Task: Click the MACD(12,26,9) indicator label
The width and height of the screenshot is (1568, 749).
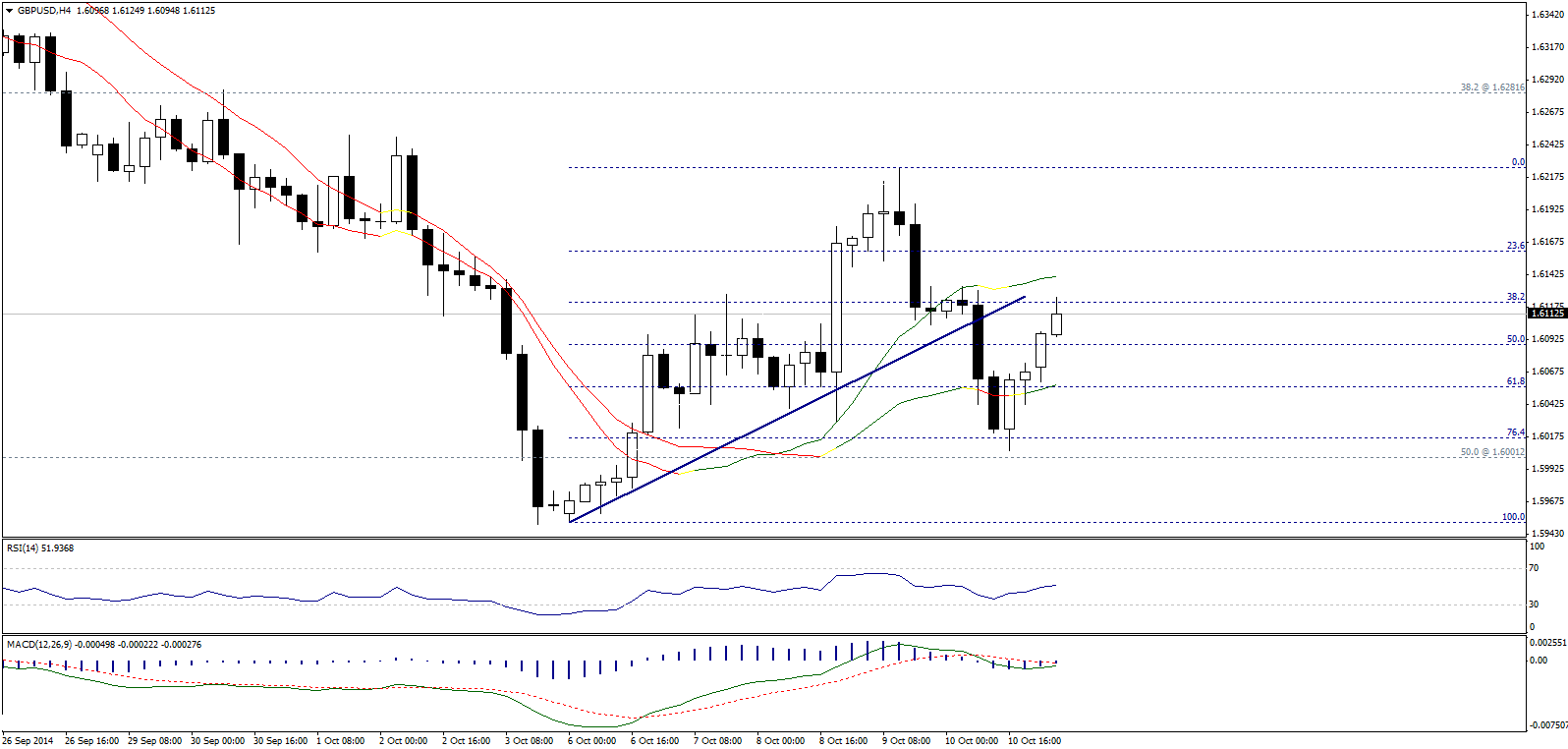Action: [x=104, y=645]
